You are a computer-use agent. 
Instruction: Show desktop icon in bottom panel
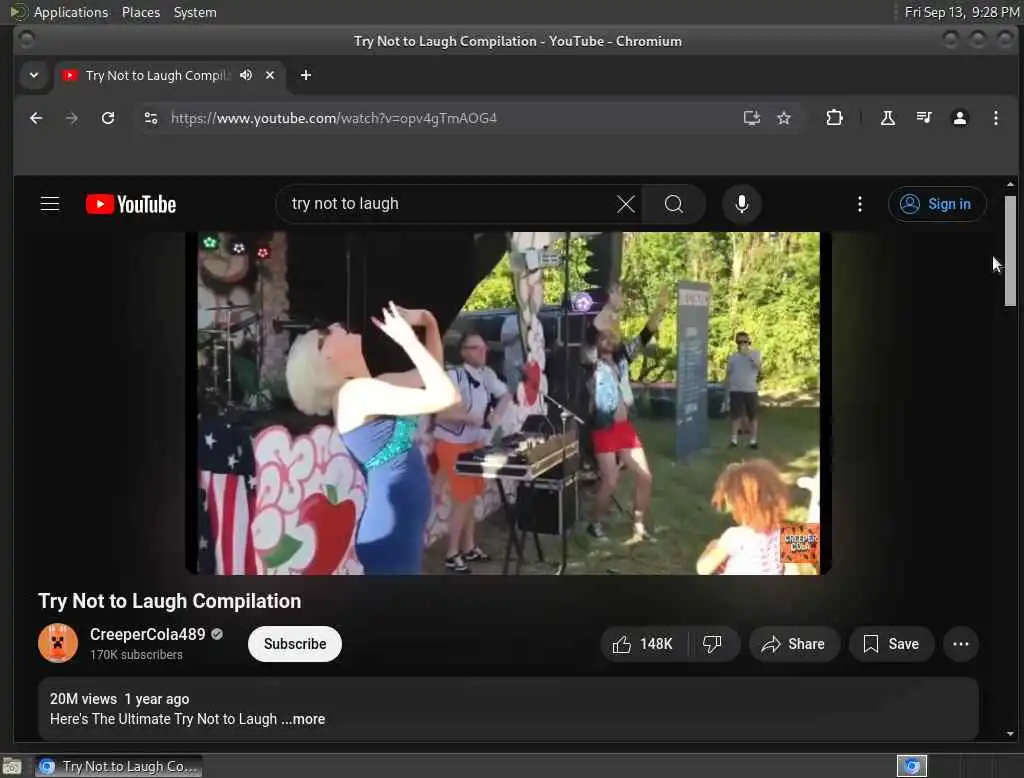(x=12, y=766)
